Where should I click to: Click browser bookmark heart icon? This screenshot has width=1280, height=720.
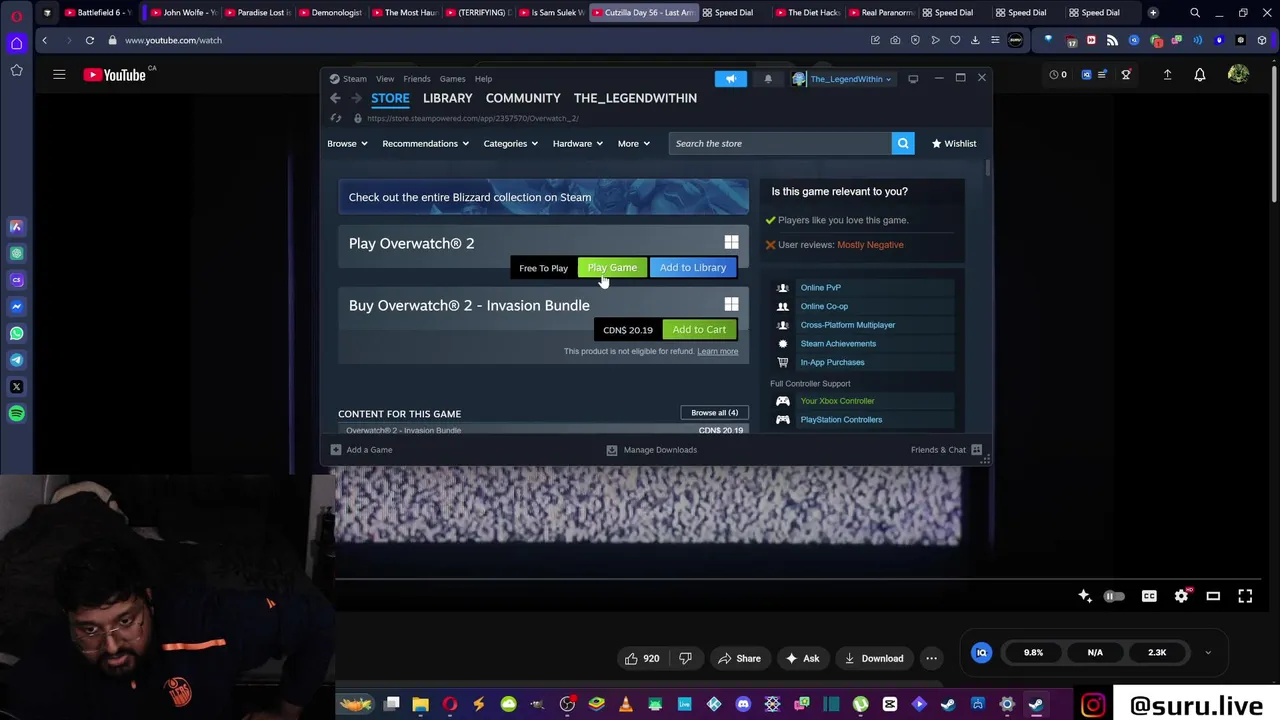(x=955, y=40)
